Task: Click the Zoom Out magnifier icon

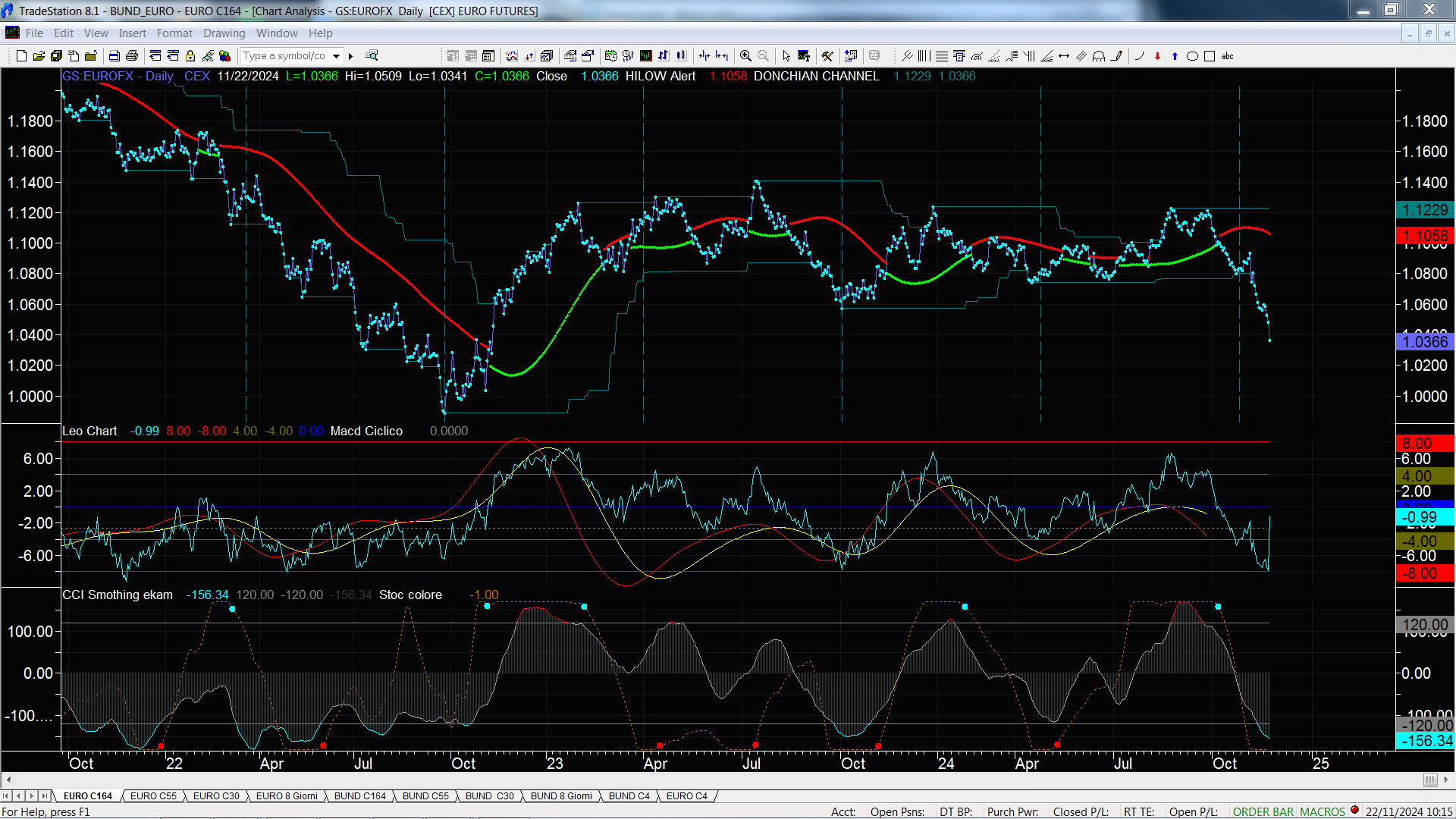Action: [763, 56]
